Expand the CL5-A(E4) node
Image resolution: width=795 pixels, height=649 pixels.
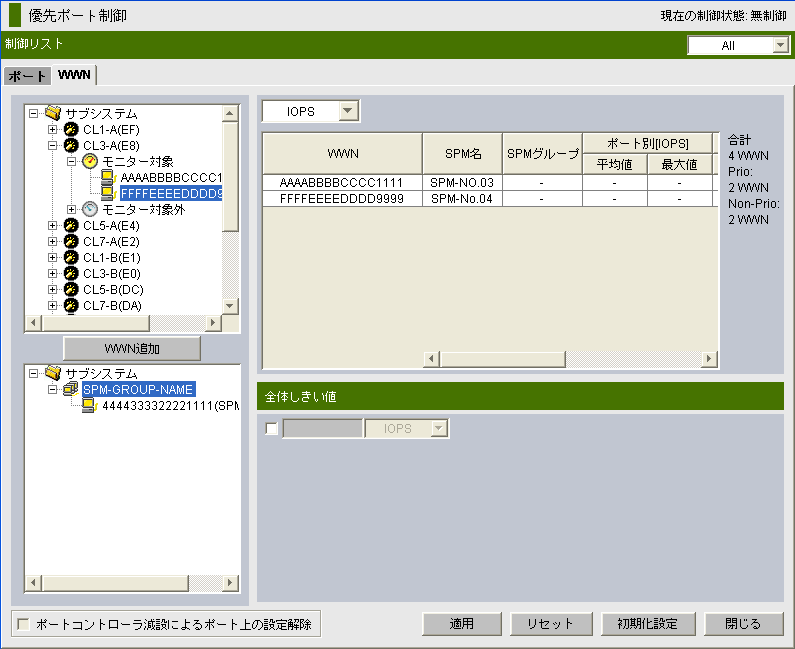pos(52,225)
